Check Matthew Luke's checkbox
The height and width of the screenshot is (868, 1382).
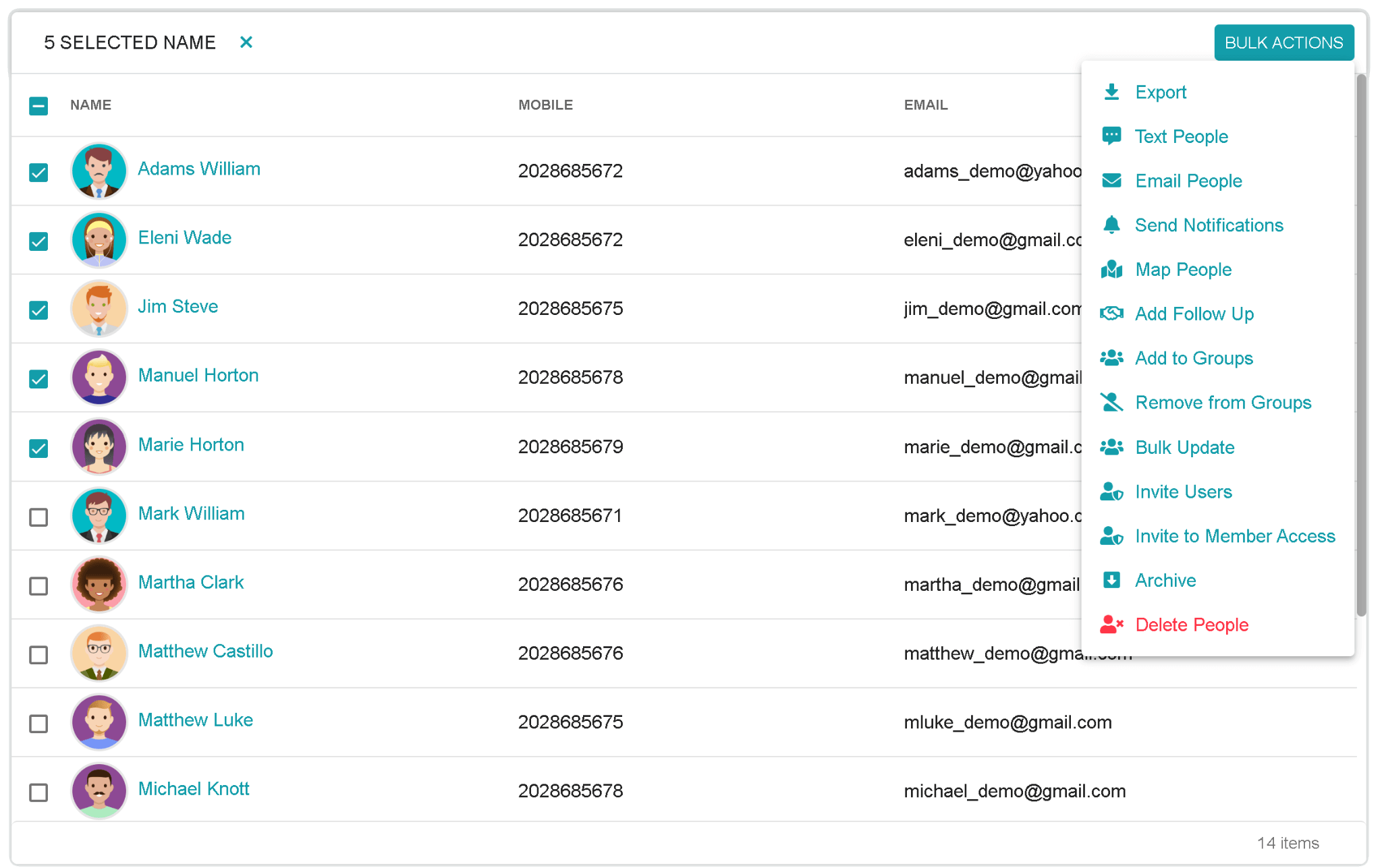[38, 724]
